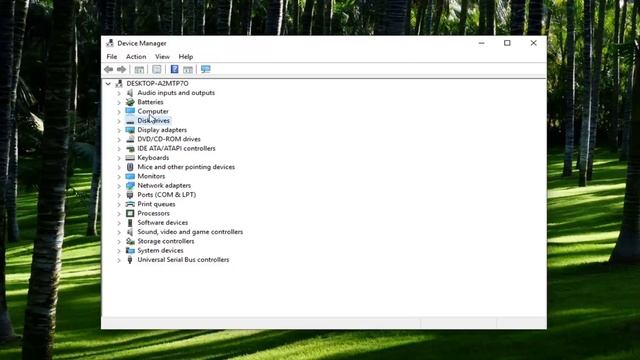
Task: Click the action pane toolbar icon
Action: point(188,69)
